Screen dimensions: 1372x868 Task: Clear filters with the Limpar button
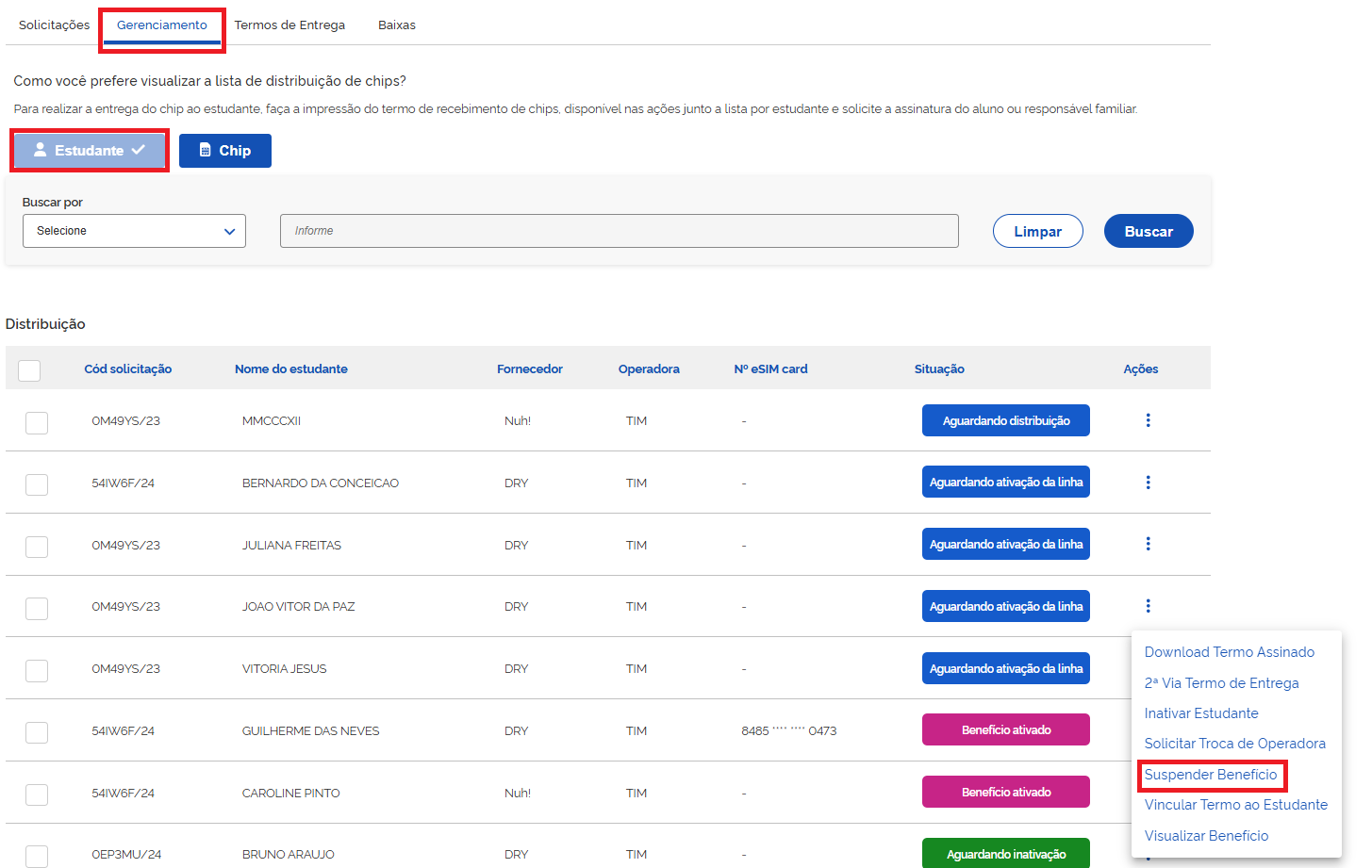pyautogui.click(x=1037, y=231)
